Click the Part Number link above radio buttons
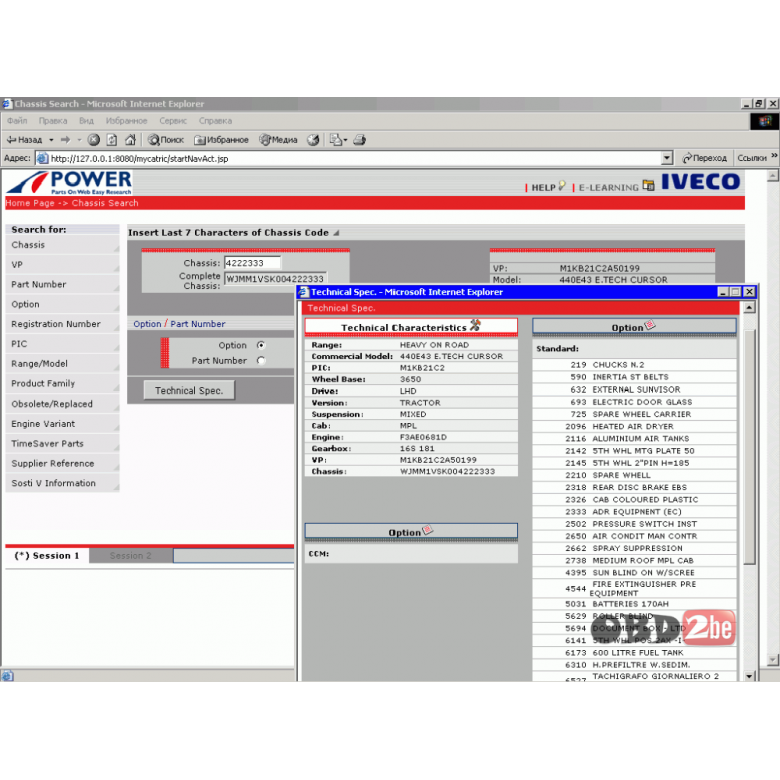Viewport: 780px width, 780px height. click(198, 324)
